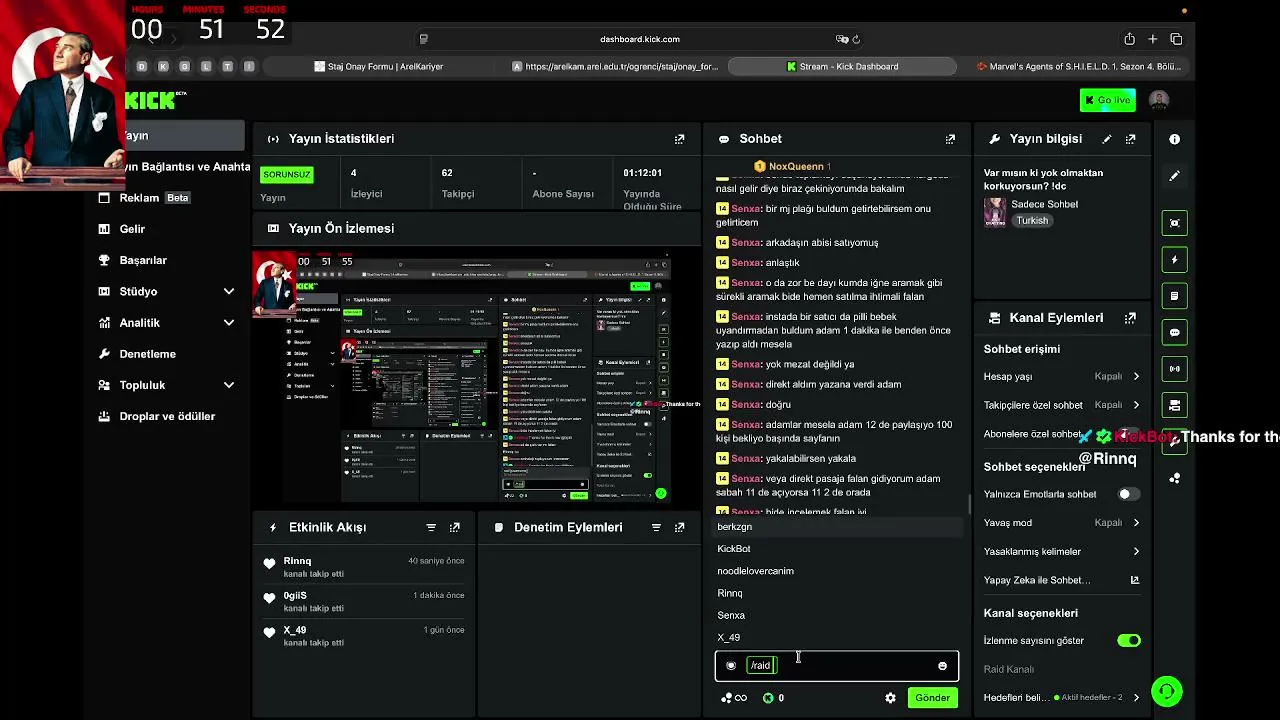The image size is (1280, 720).
Task: Open the filter options in Denetim Eylemleri
Action: 656,527
